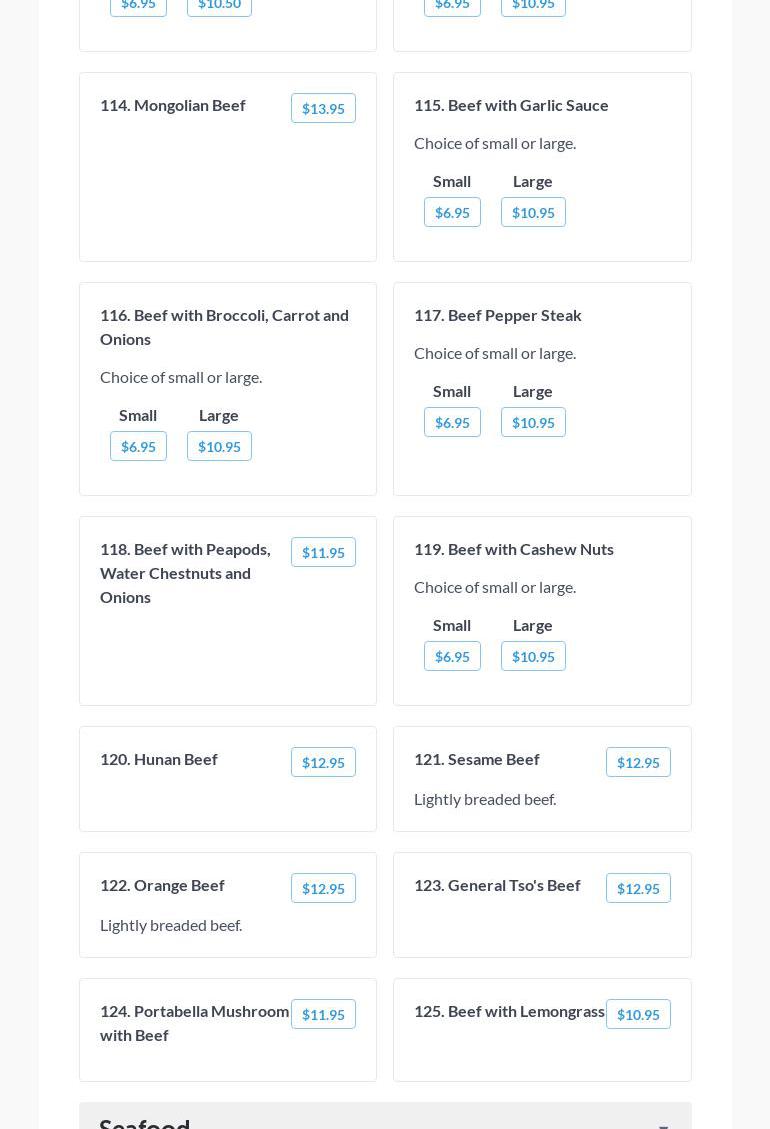This screenshot has height=1129, width=770.
Task: Select small Beef with Garlic Sauce price
Action: (x=452, y=212)
